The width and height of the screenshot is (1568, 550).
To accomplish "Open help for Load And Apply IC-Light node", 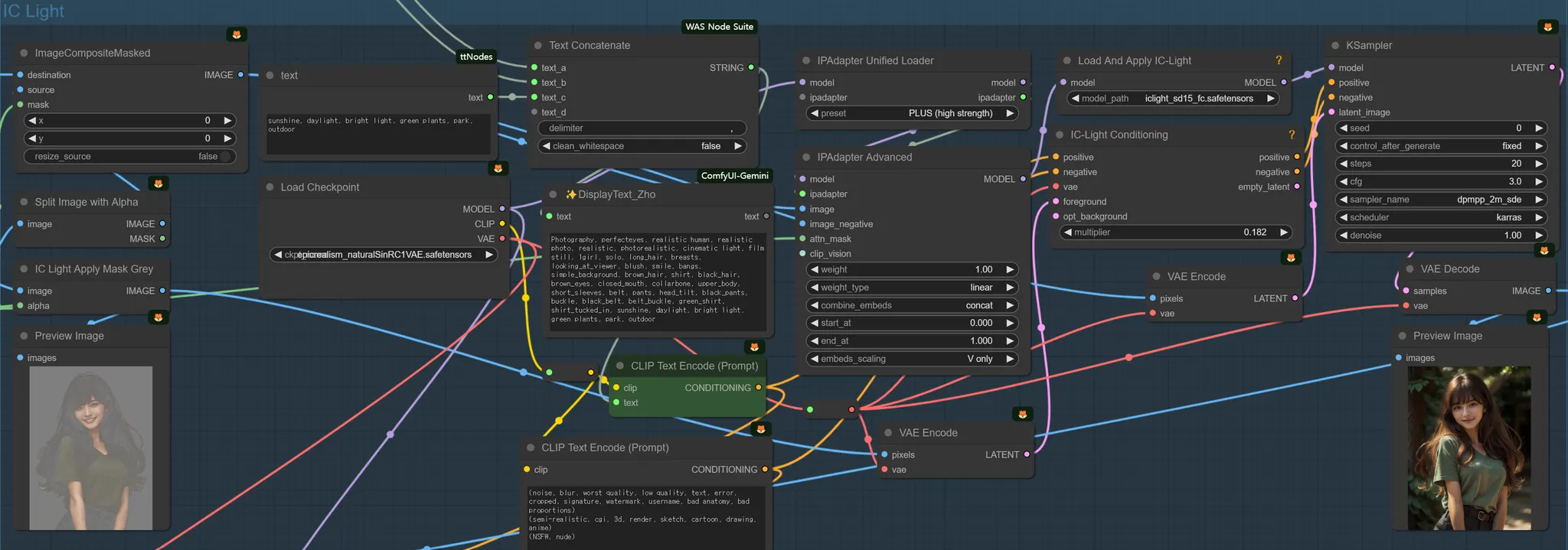I will (1279, 60).
